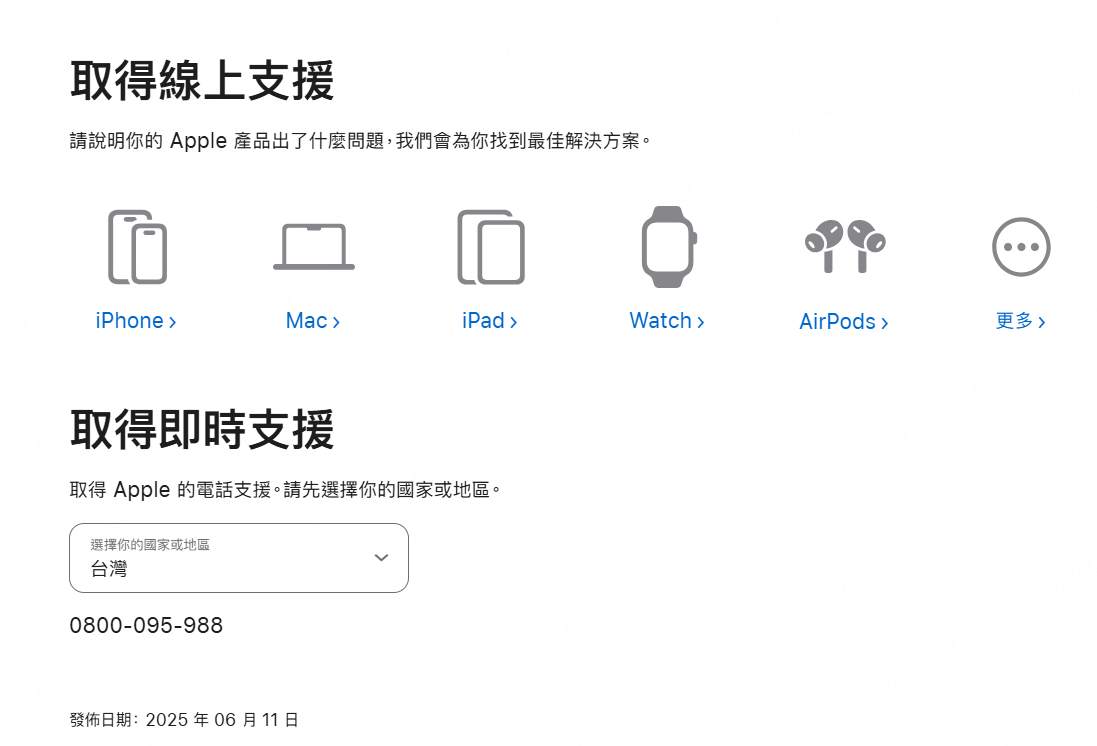Open the Watch support link
The image size is (1097, 746).
667,321
